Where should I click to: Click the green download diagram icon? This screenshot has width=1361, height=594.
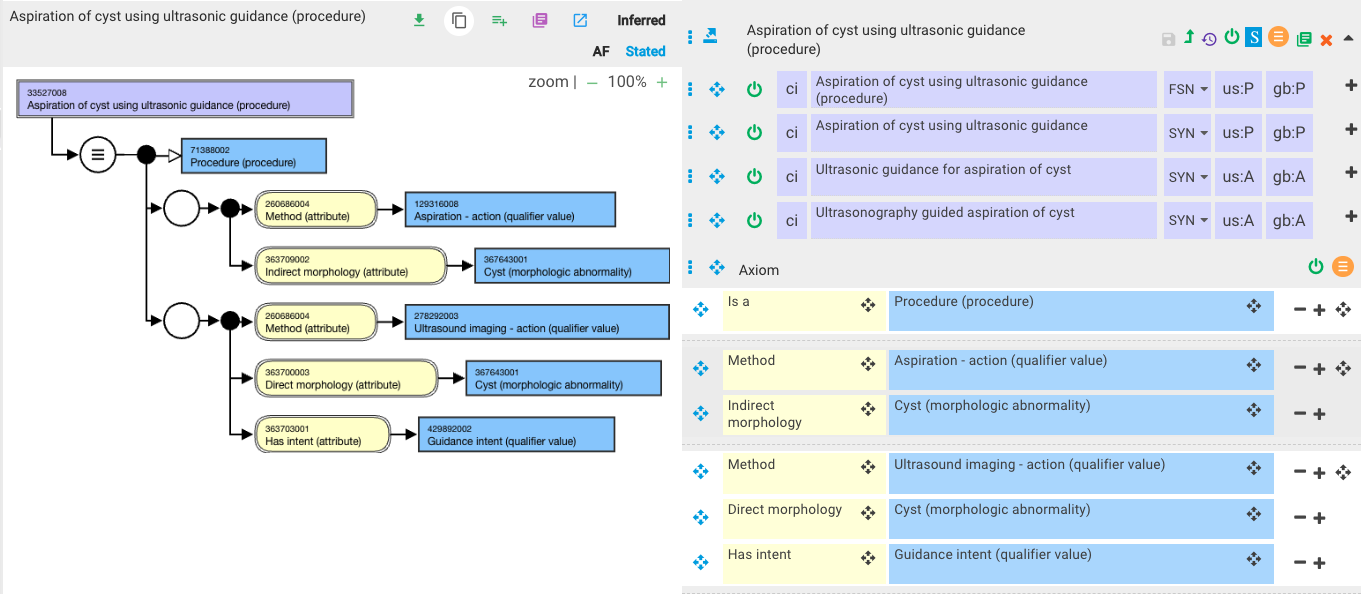point(420,20)
